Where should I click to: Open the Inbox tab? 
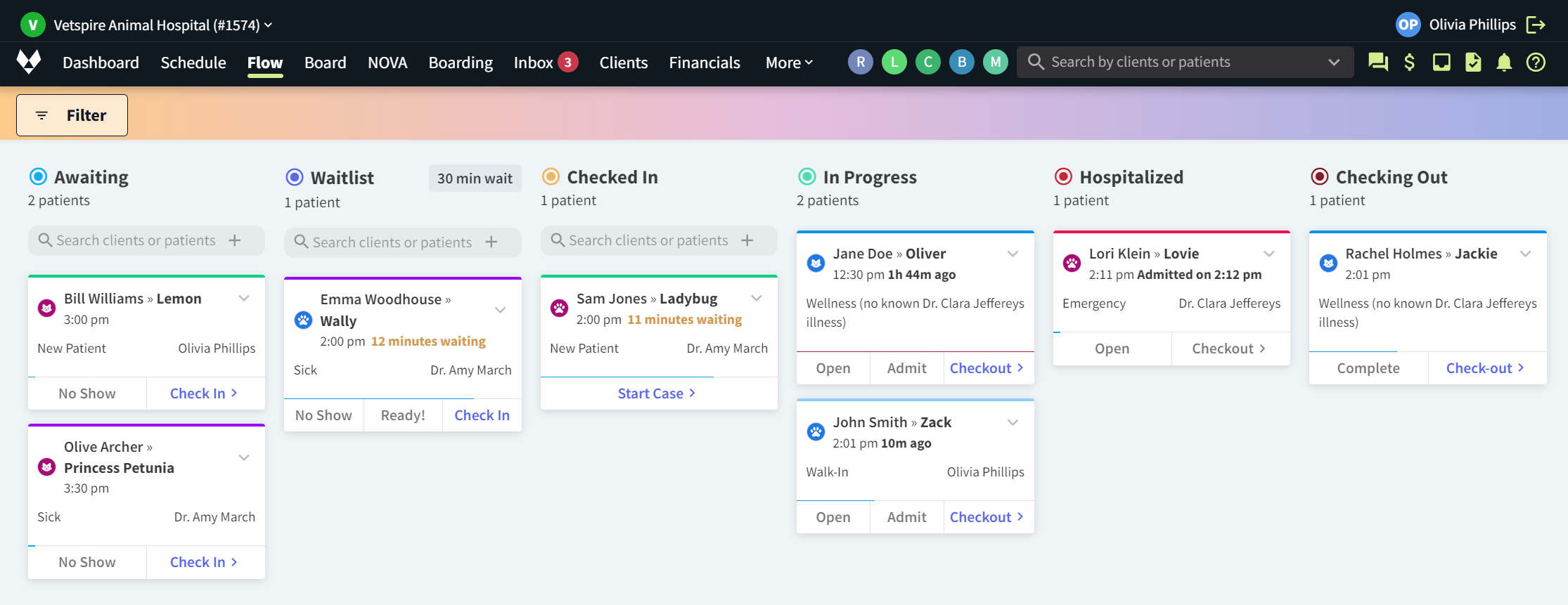534,63
